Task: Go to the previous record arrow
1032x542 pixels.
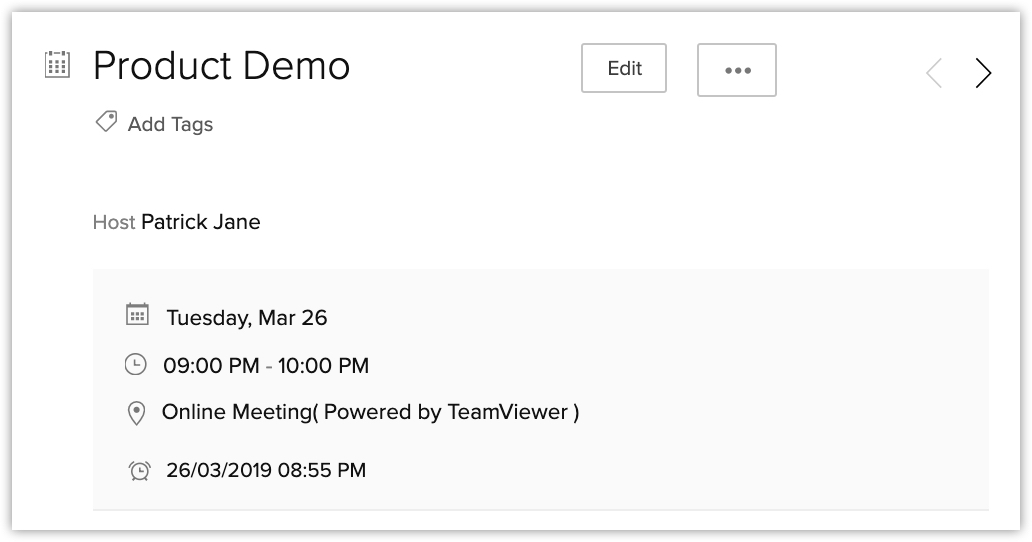Action: pyautogui.click(x=934, y=73)
